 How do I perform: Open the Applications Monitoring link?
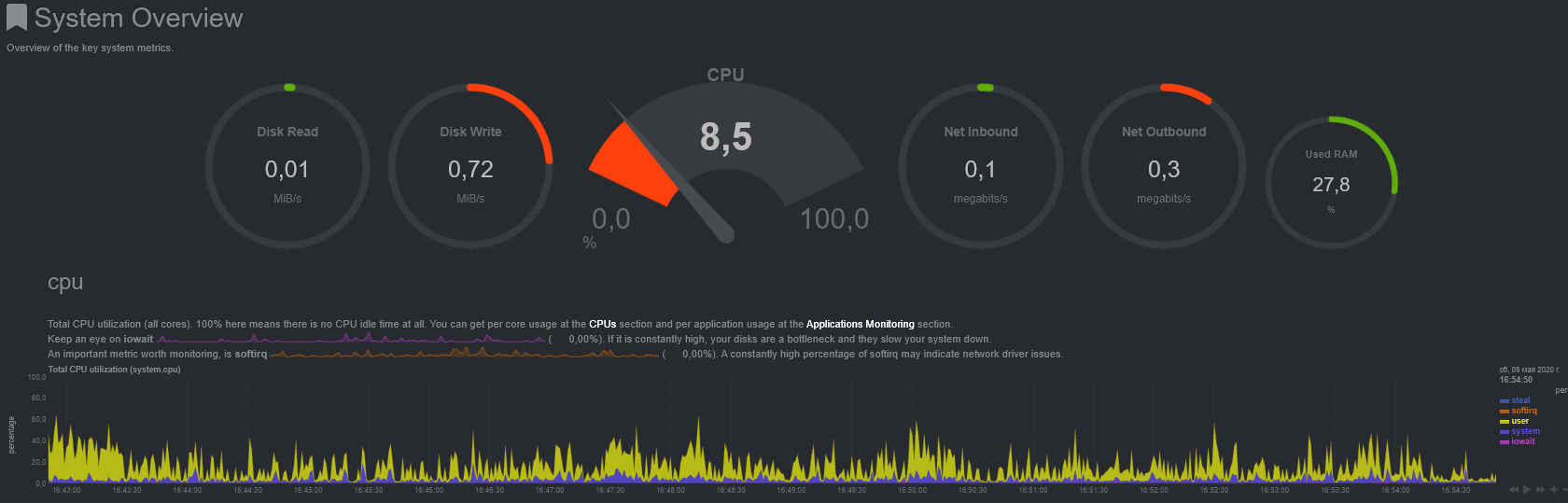pyautogui.click(x=860, y=325)
